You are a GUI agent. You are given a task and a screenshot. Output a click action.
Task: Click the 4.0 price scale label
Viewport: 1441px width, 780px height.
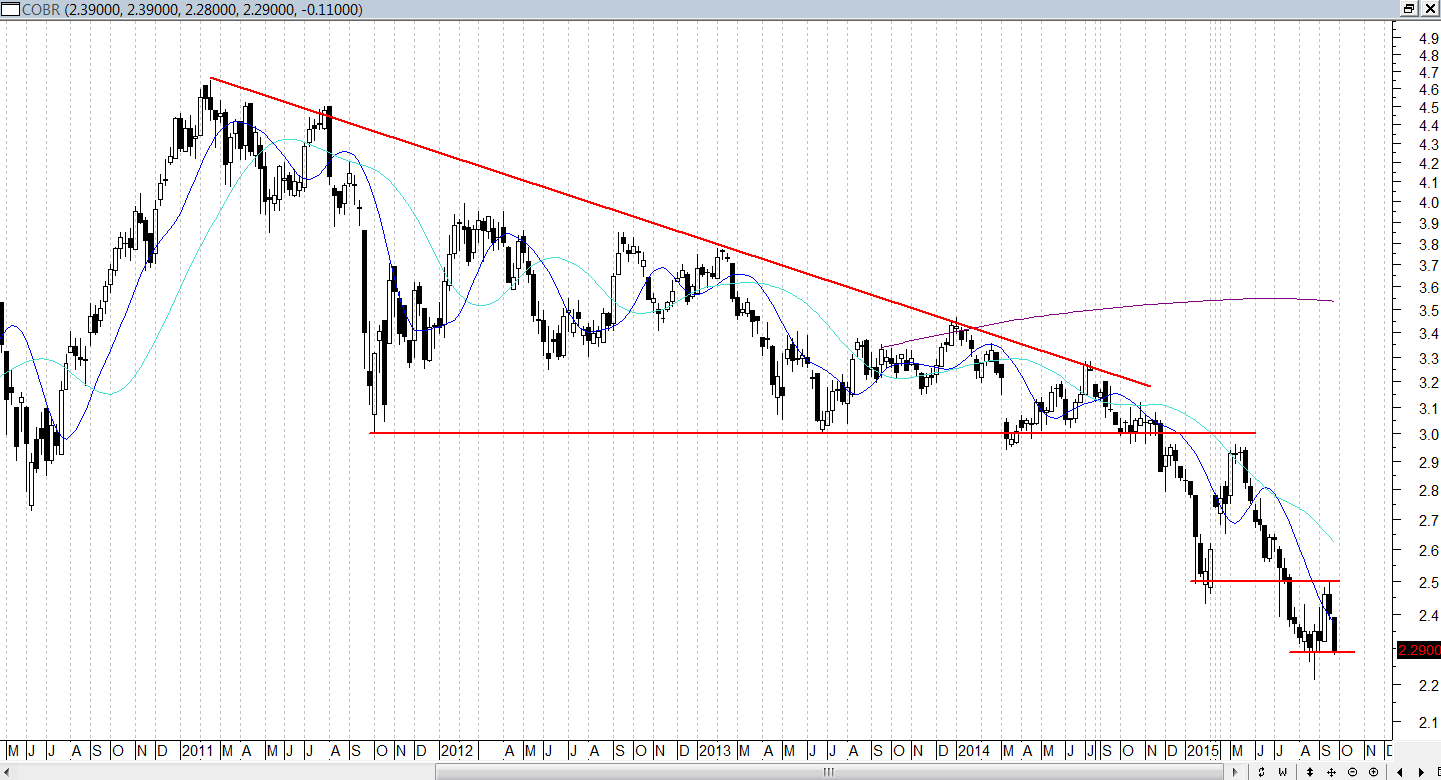tap(1428, 203)
